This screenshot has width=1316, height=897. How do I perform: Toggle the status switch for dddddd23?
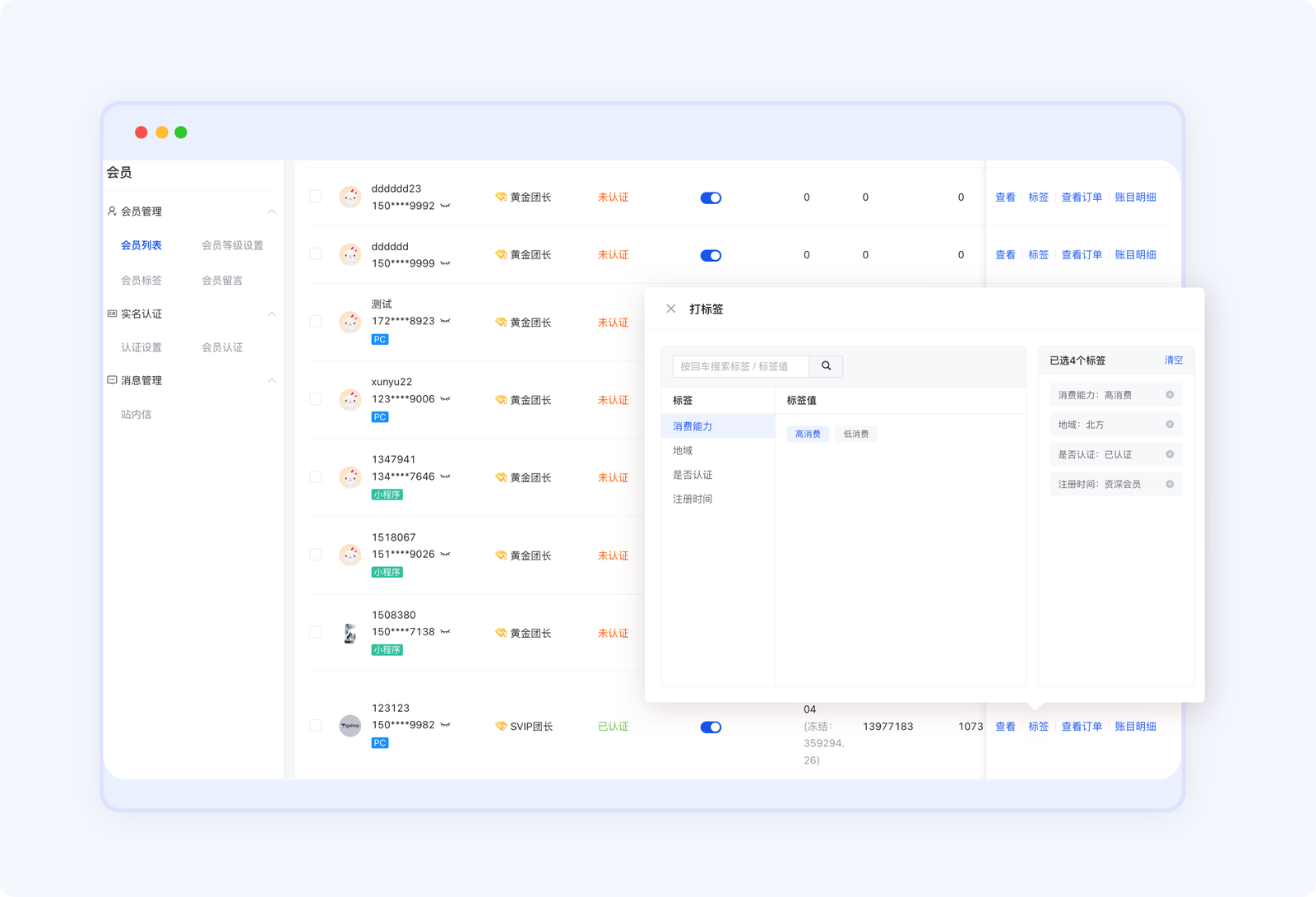pyautogui.click(x=711, y=198)
